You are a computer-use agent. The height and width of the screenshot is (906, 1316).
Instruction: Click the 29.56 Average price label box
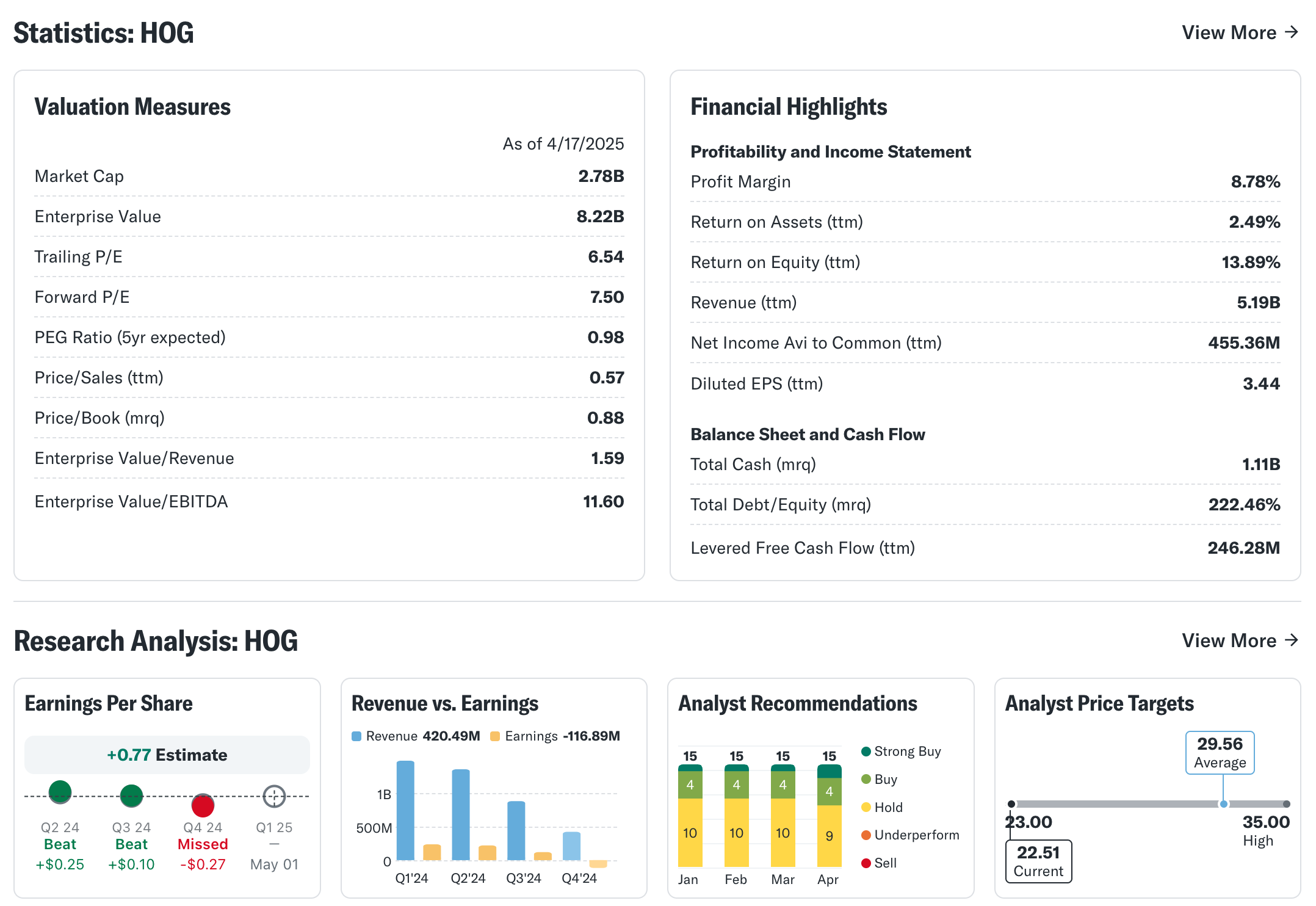coord(1220,752)
